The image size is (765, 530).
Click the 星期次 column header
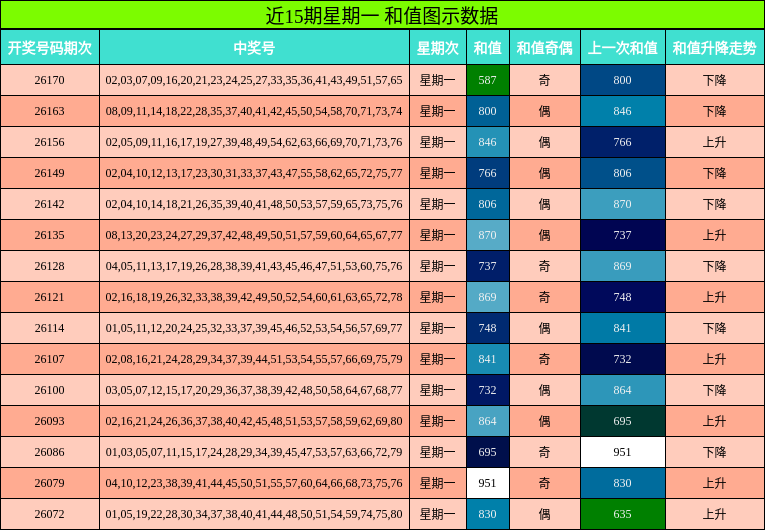pos(438,47)
